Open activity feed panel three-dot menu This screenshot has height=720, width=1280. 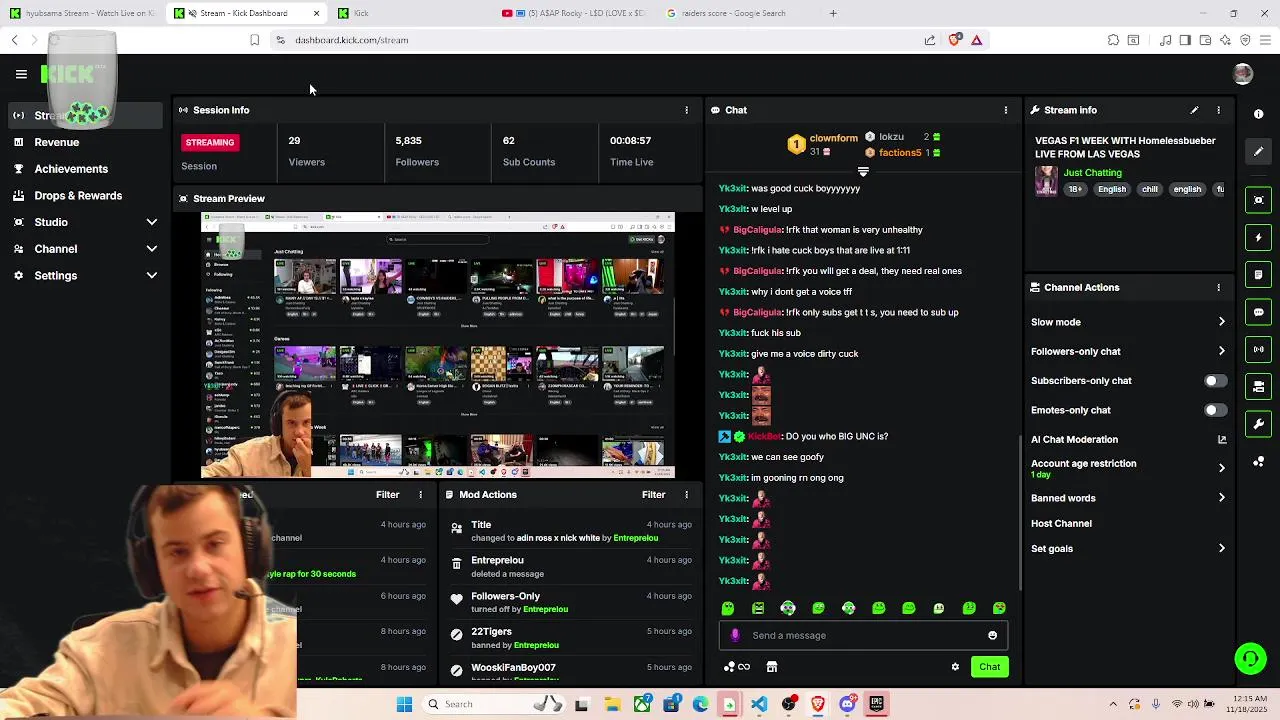coord(420,495)
